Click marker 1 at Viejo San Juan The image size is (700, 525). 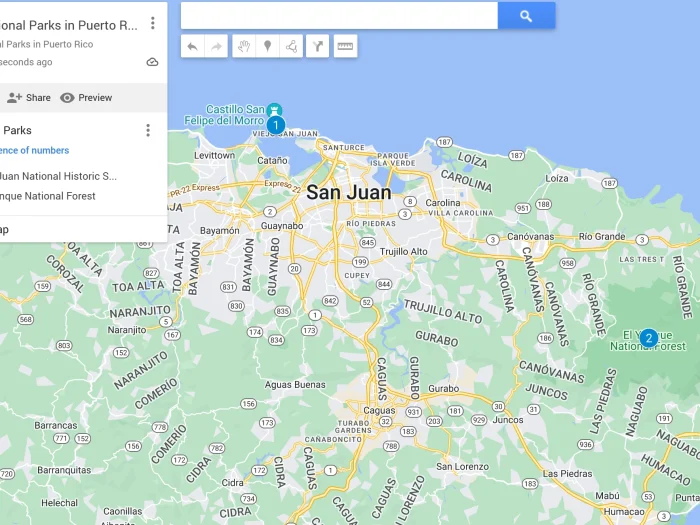(276, 125)
